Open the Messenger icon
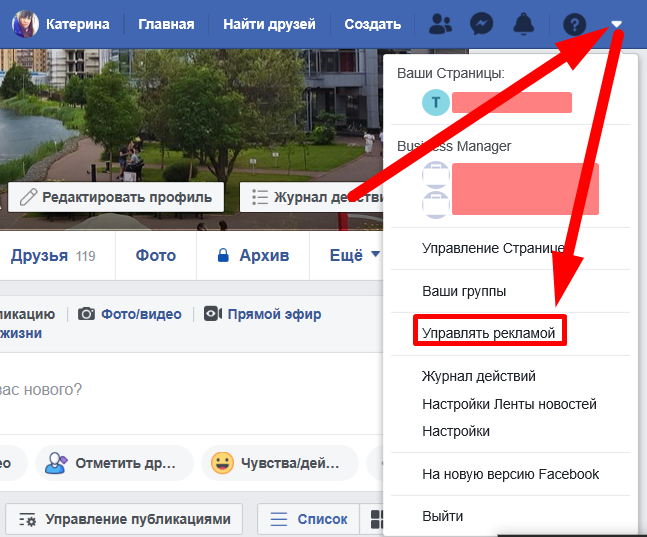 (482, 24)
